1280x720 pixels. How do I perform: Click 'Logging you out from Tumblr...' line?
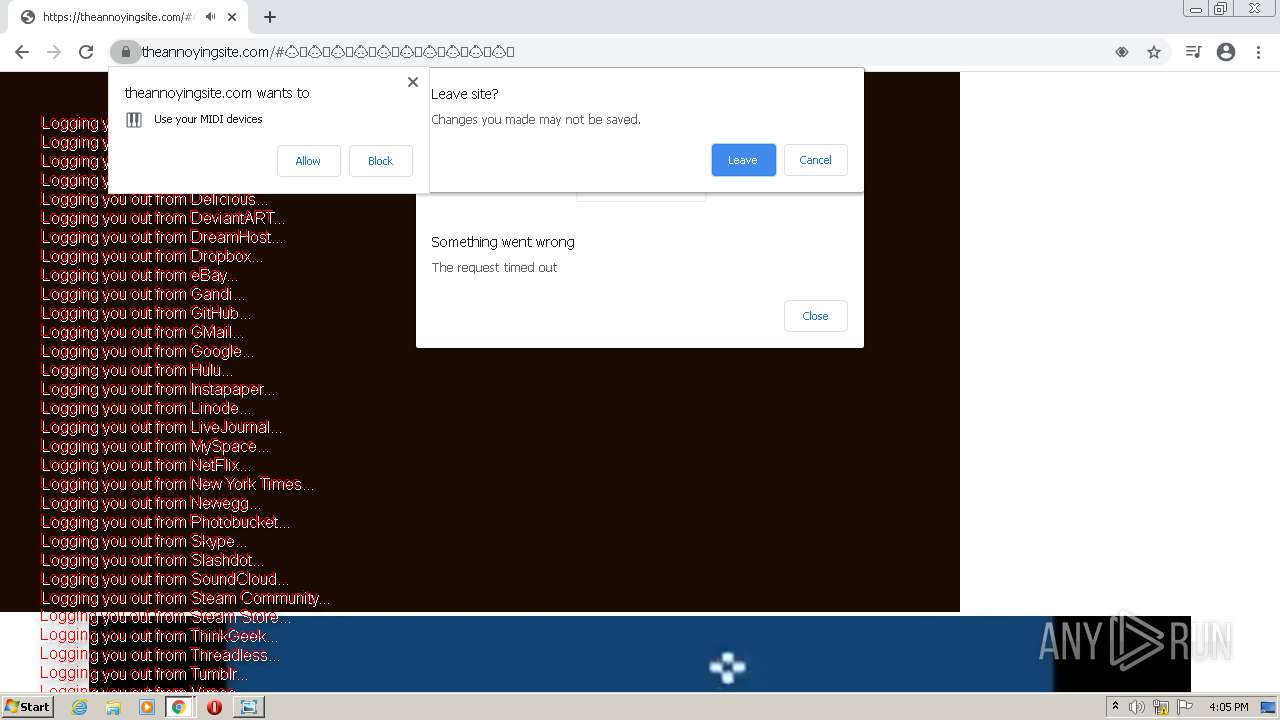[144, 674]
